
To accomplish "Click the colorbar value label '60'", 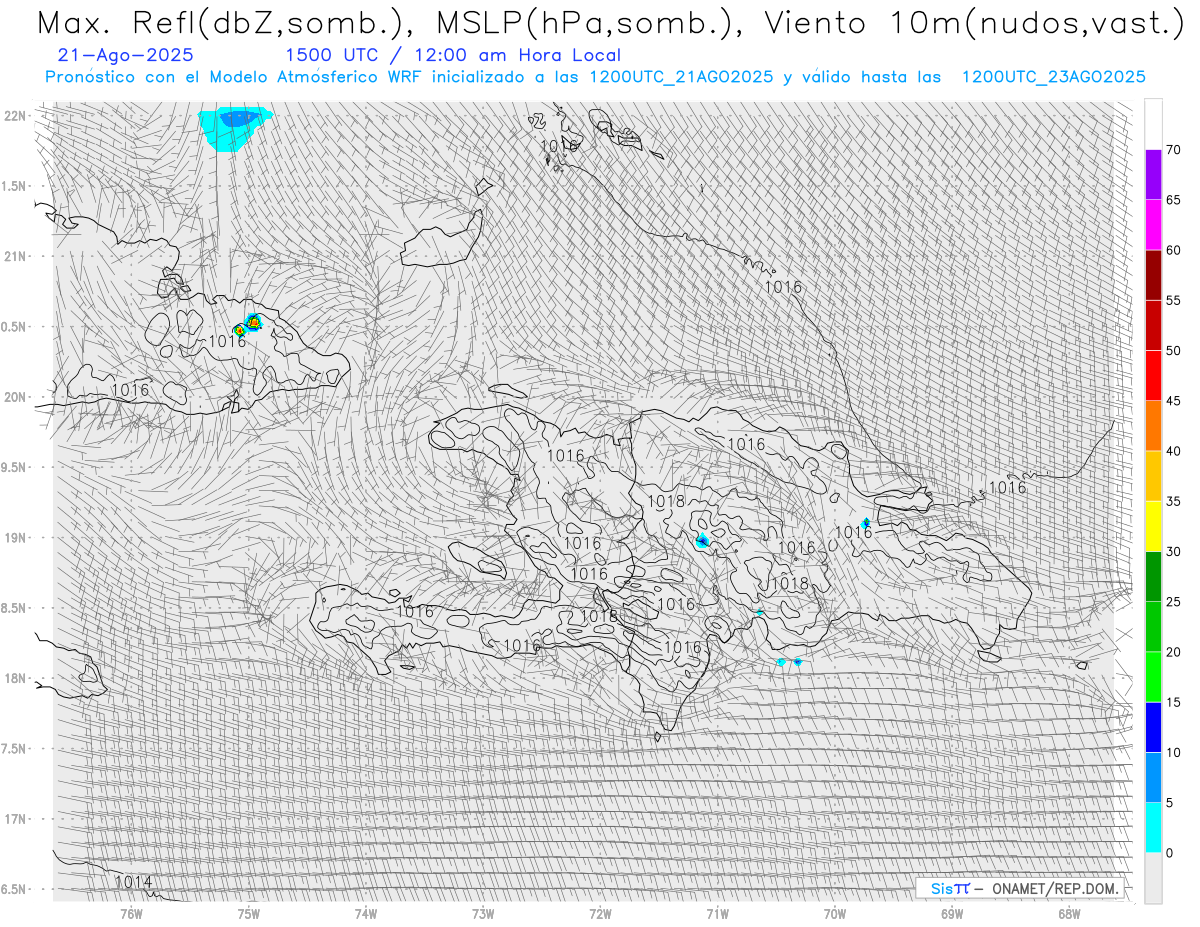I will [x=1173, y=250].
